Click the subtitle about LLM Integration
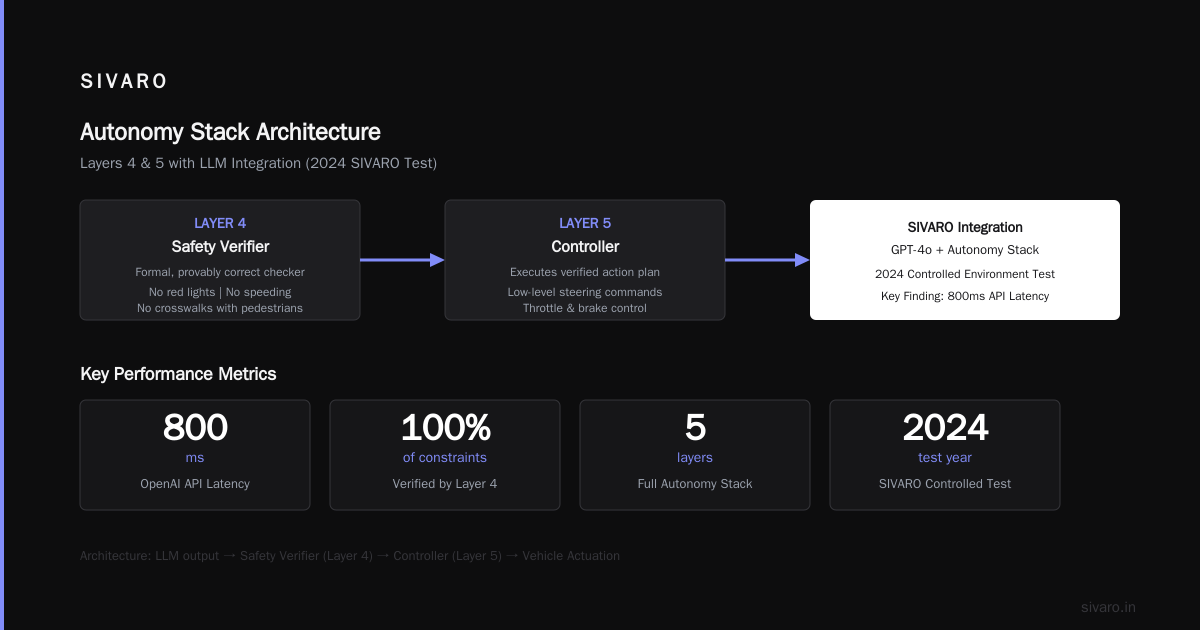This screenshot has width=1200, height=630. point(258,163)
